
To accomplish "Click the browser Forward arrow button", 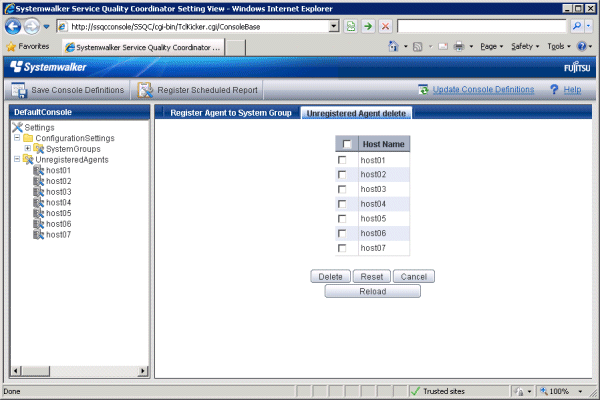I will (32, 26).
